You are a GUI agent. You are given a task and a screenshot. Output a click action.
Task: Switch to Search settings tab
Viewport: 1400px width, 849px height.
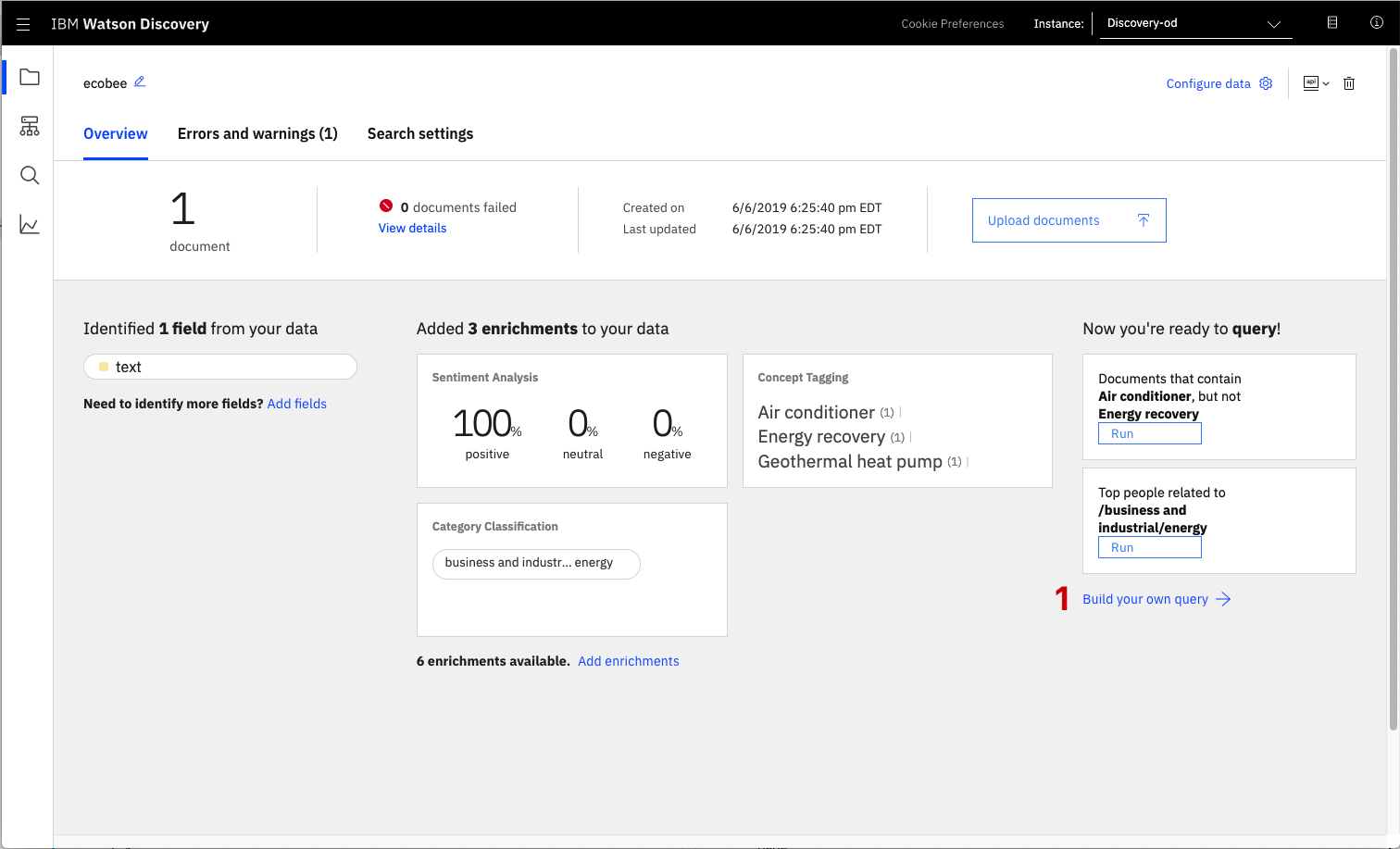[x=420, y=133]
